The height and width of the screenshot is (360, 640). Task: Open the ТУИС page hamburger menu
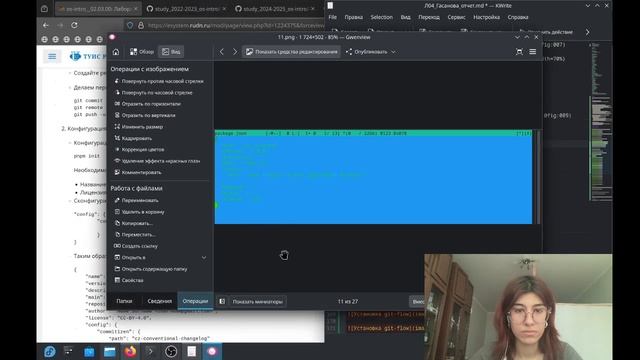(52, 56)
